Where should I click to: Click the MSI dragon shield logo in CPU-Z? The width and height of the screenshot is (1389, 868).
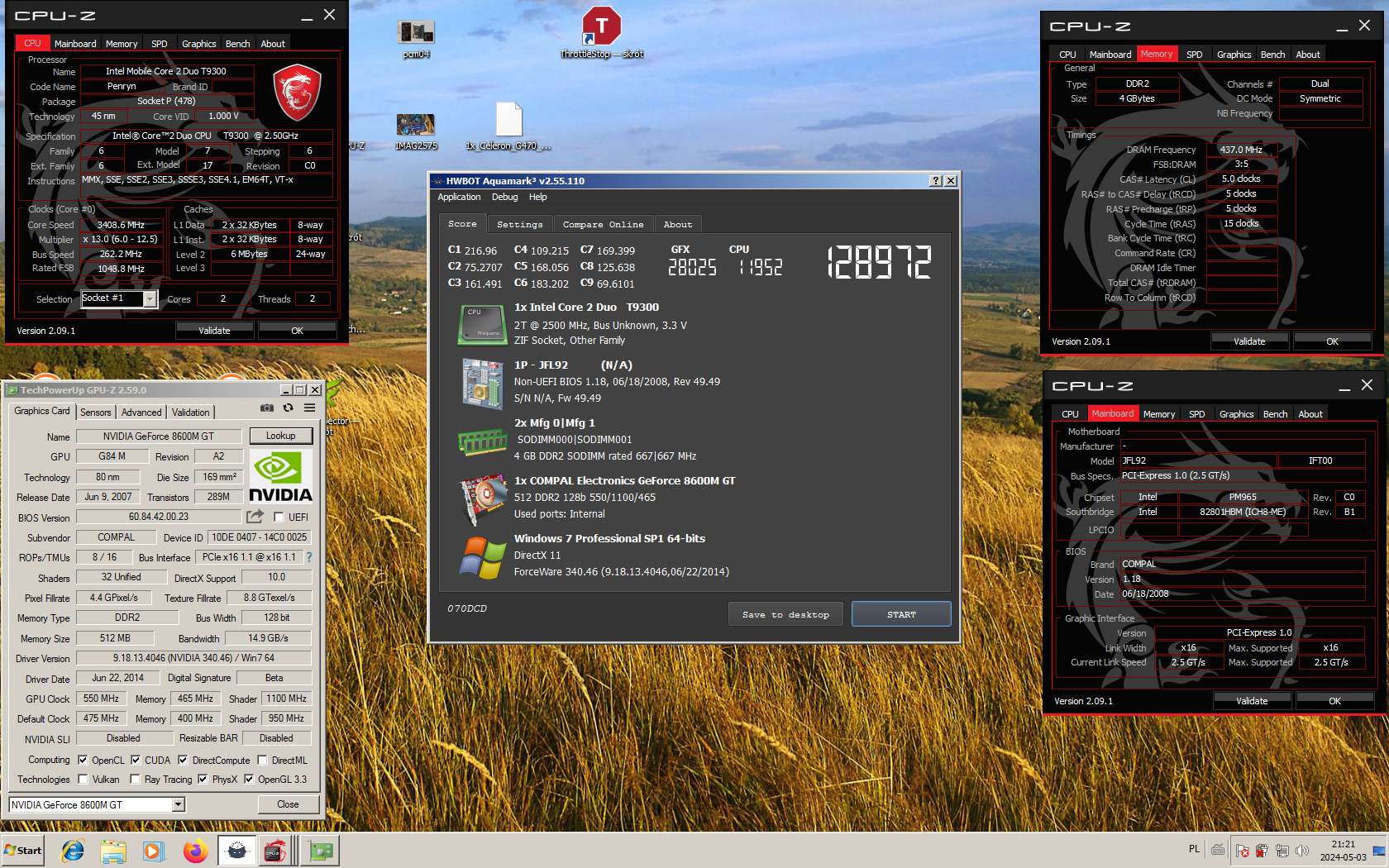[297, 92]
